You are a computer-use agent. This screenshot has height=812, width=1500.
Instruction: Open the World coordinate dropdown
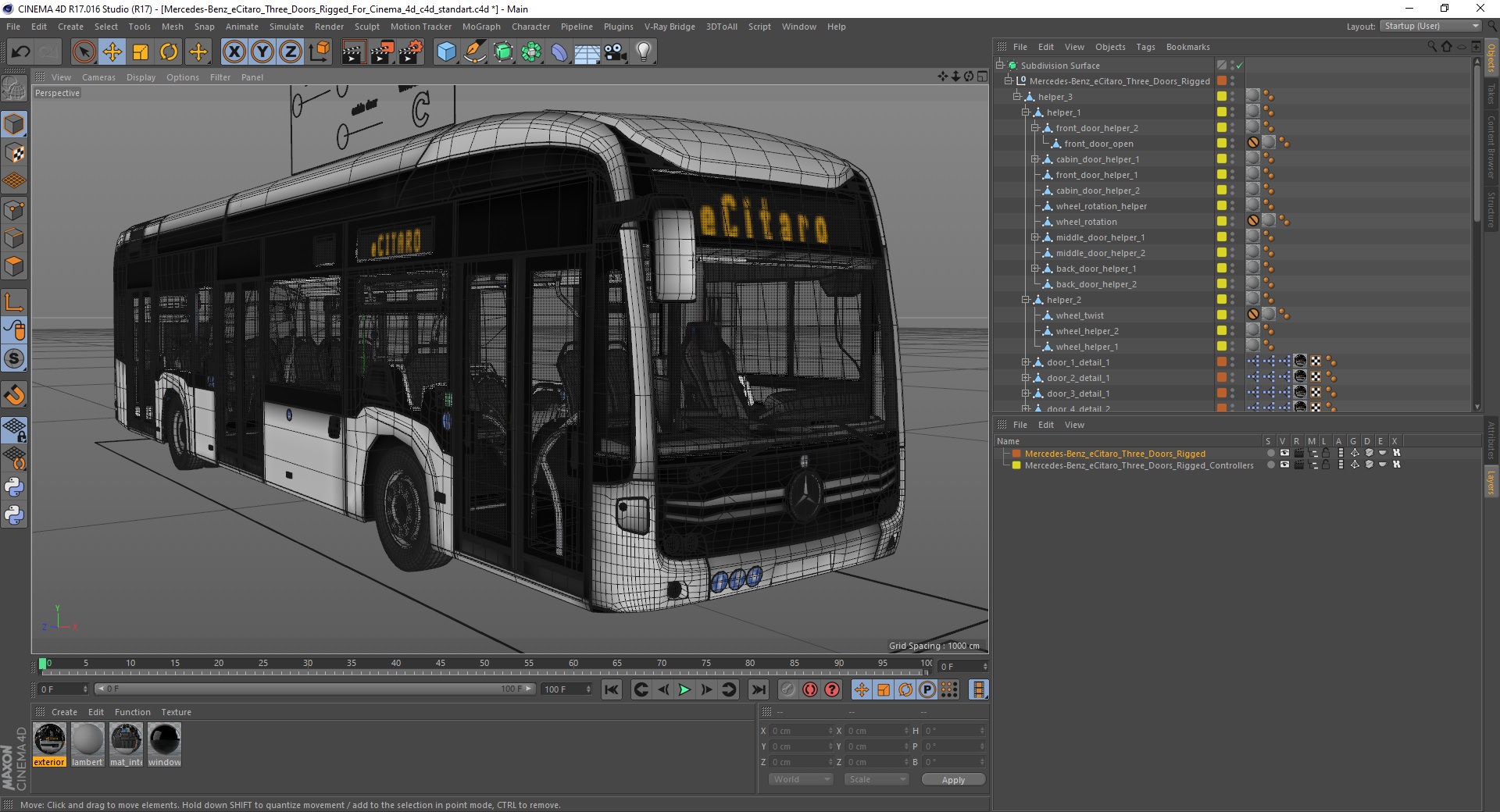click(x=801, y=779)
